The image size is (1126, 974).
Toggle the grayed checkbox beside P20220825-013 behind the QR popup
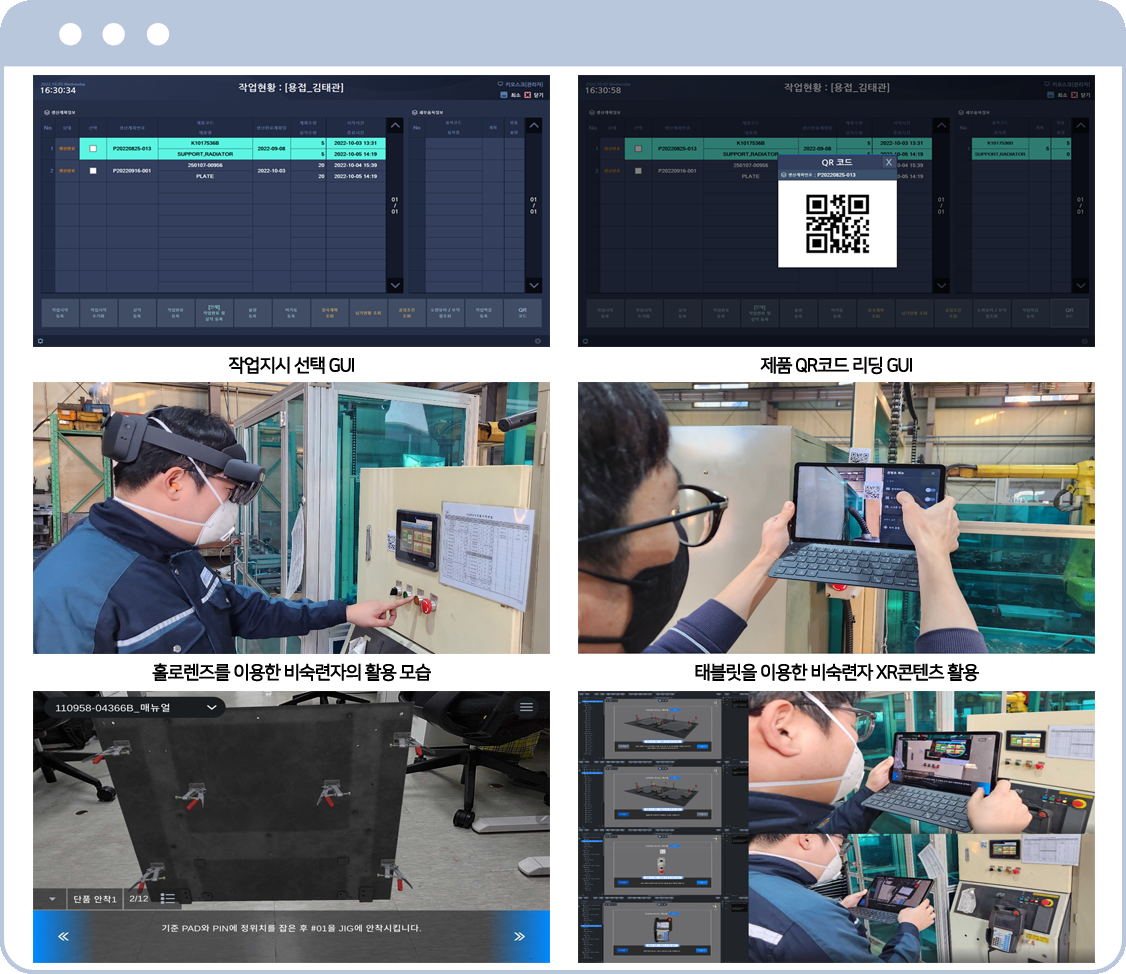(638, 148)
